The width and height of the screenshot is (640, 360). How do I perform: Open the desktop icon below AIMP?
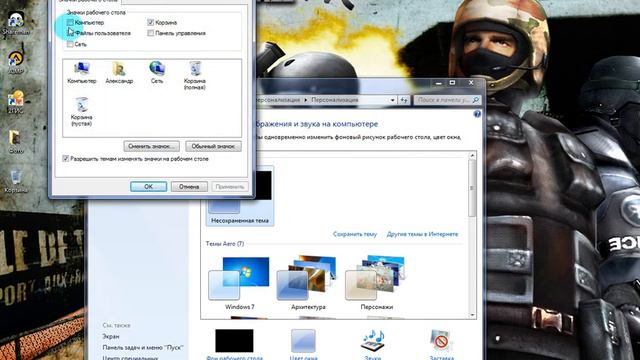click(16, 102)
